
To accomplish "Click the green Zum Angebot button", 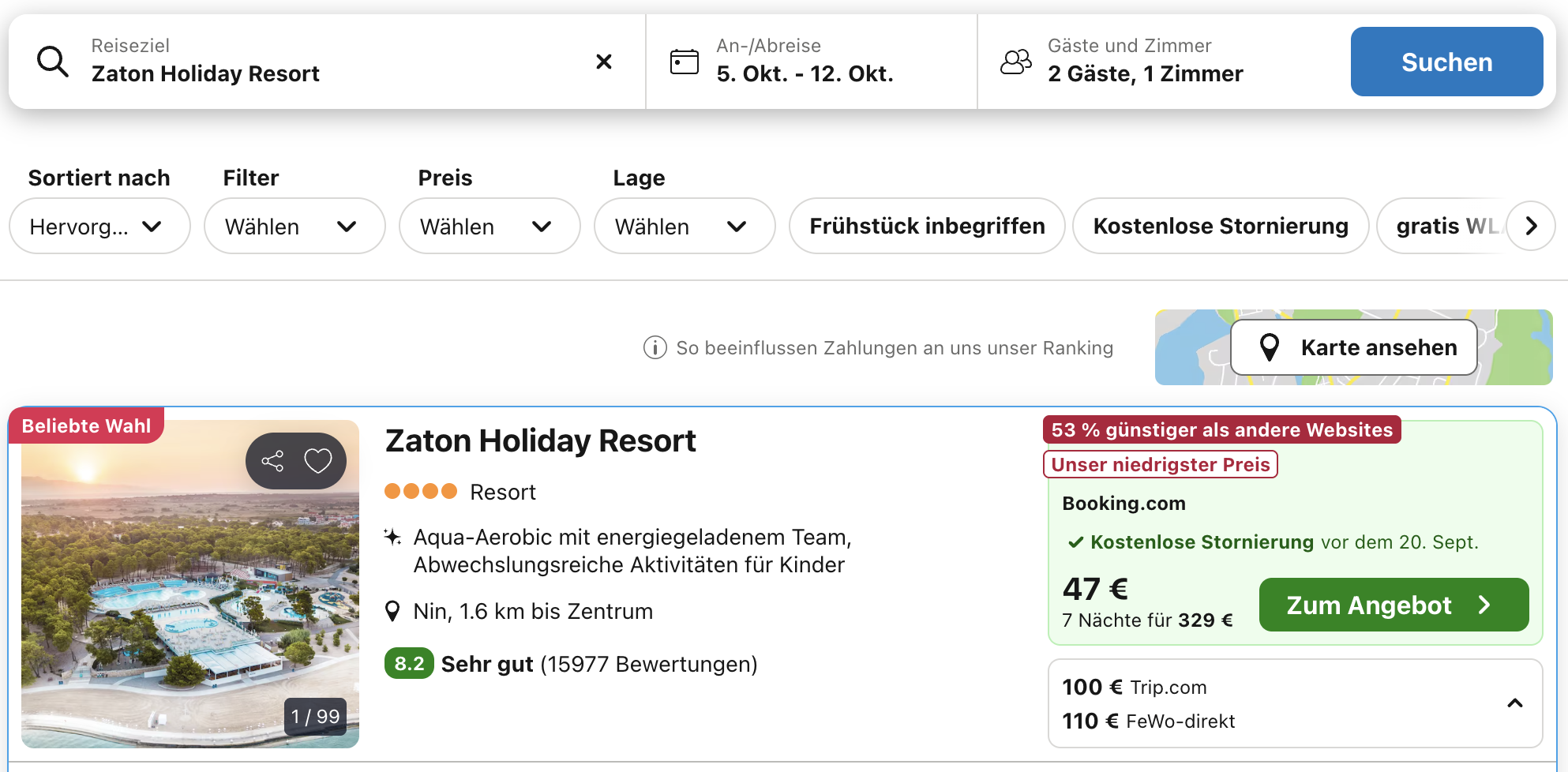I will (x=1393, y=605).
